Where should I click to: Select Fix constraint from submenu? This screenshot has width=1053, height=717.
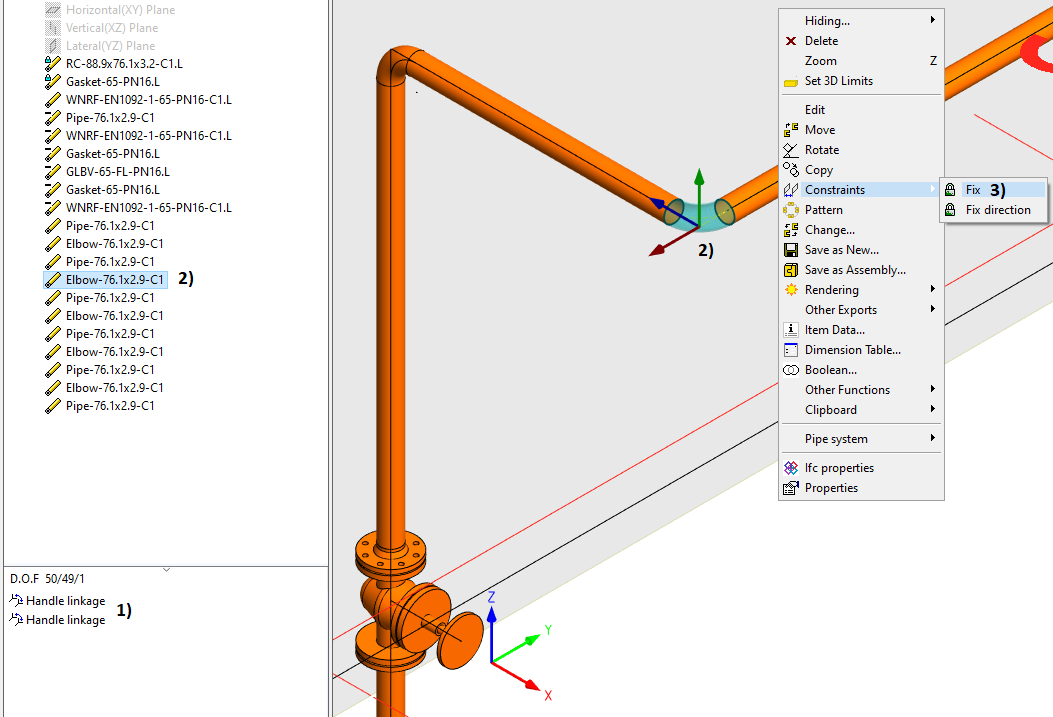(x=973, y=190)
